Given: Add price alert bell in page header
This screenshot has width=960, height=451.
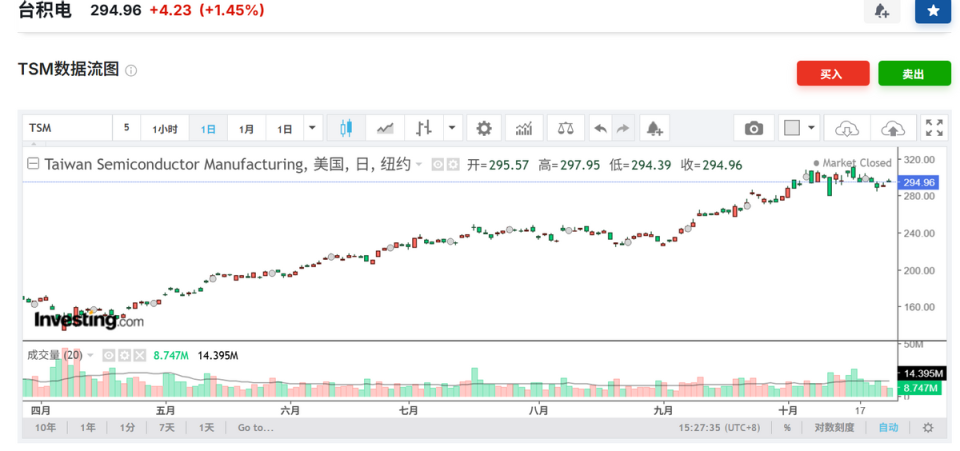Looking at the screenshot, I should (x=882, y=11).
